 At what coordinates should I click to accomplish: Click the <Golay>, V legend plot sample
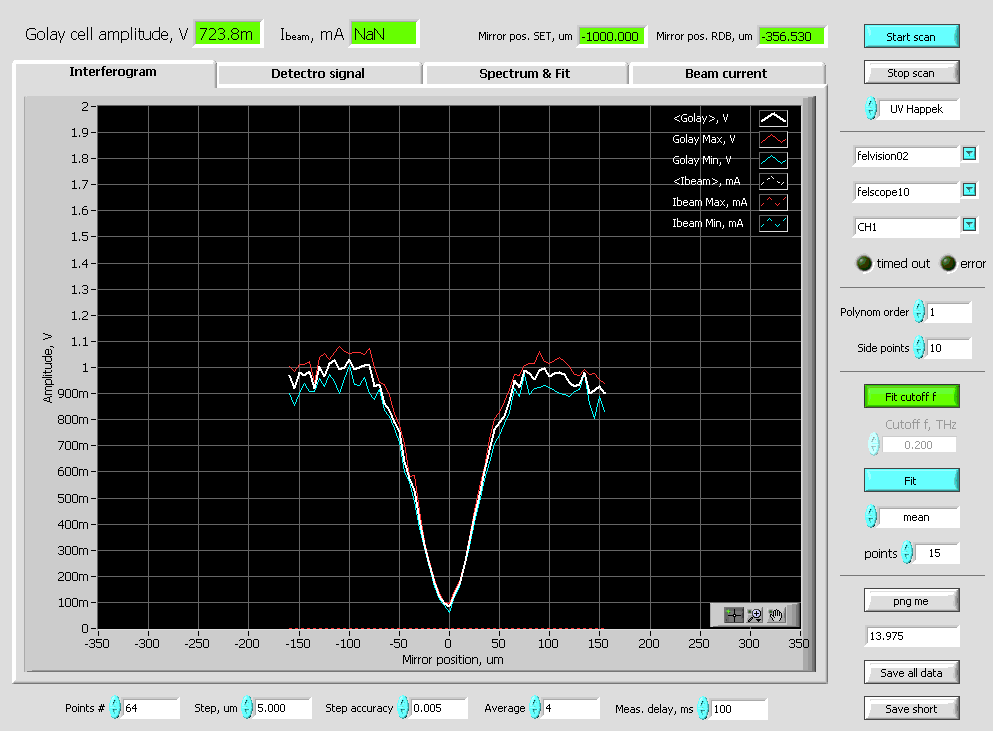[773, 118]
